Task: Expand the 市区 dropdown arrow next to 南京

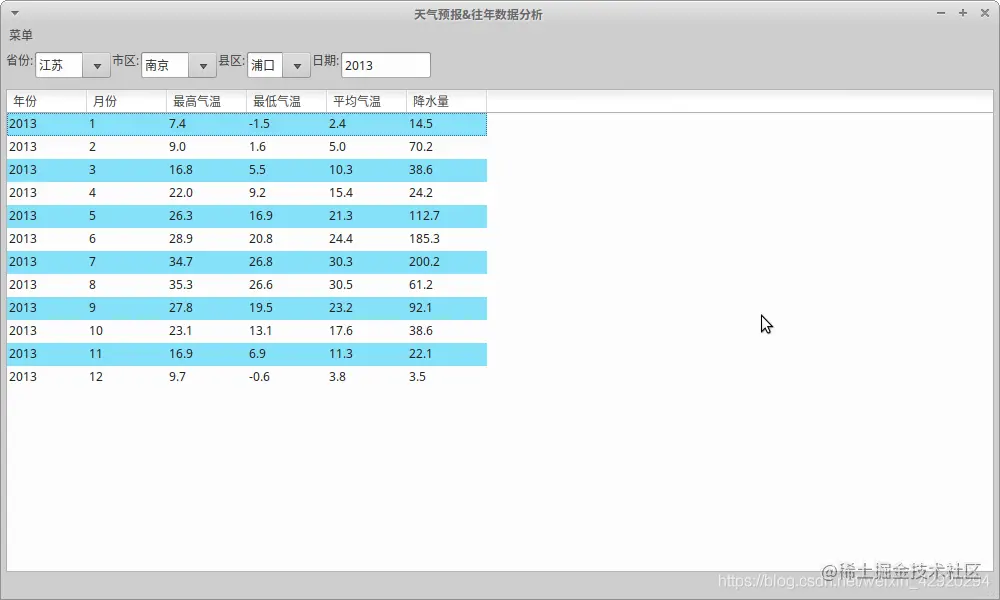Action: (203, 65)
